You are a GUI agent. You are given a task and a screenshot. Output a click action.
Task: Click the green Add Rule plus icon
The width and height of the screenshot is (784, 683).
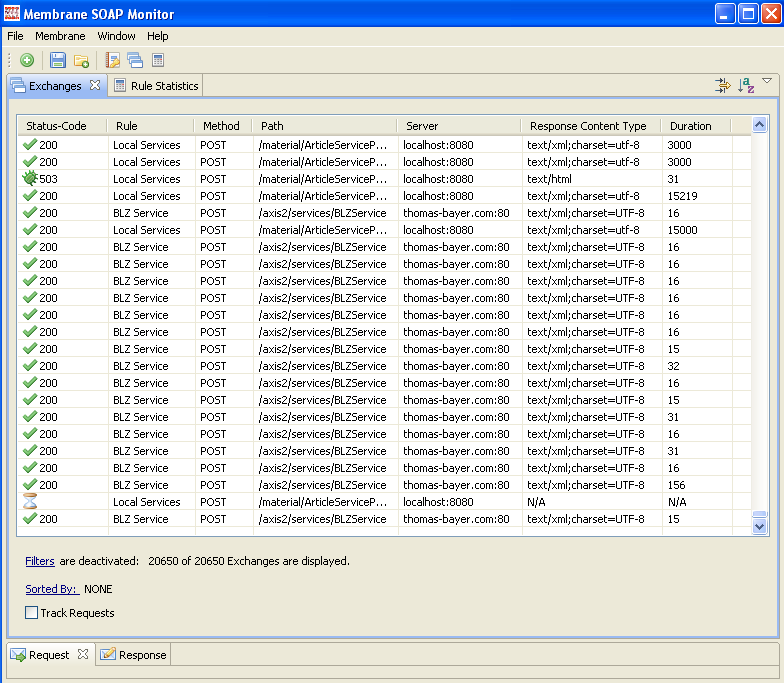pos(27,60)
